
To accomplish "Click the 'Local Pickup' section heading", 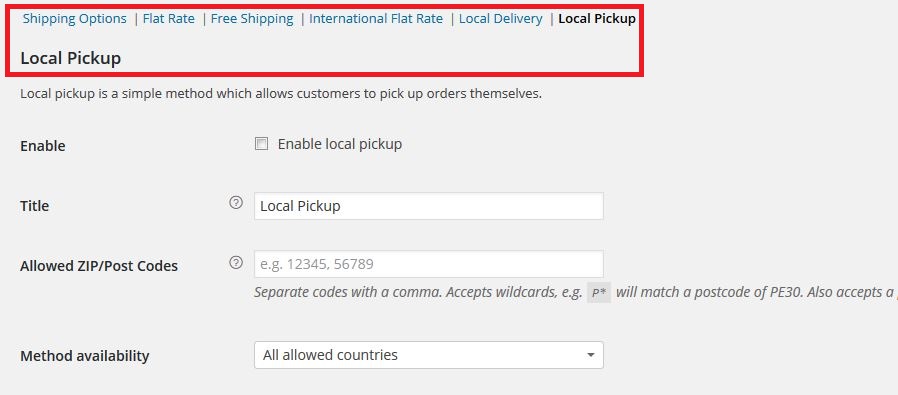I will click(70, 58).
